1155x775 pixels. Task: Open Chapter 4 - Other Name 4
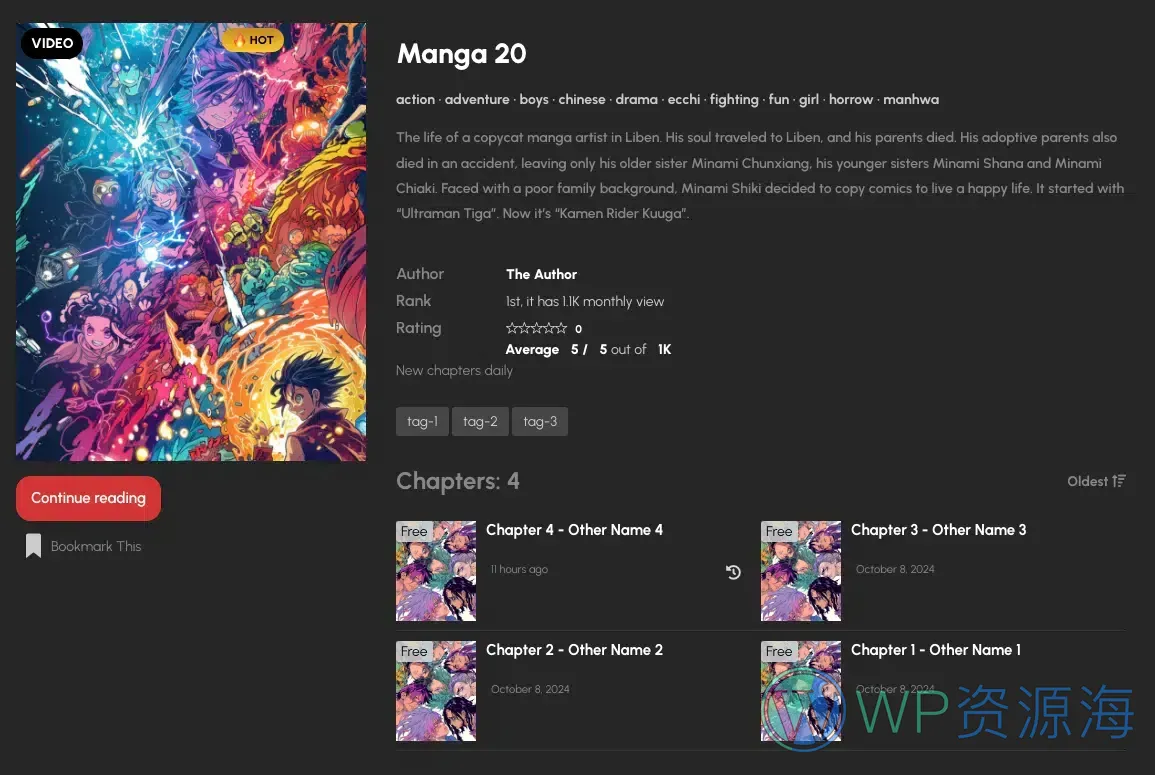tap(575, 530)
